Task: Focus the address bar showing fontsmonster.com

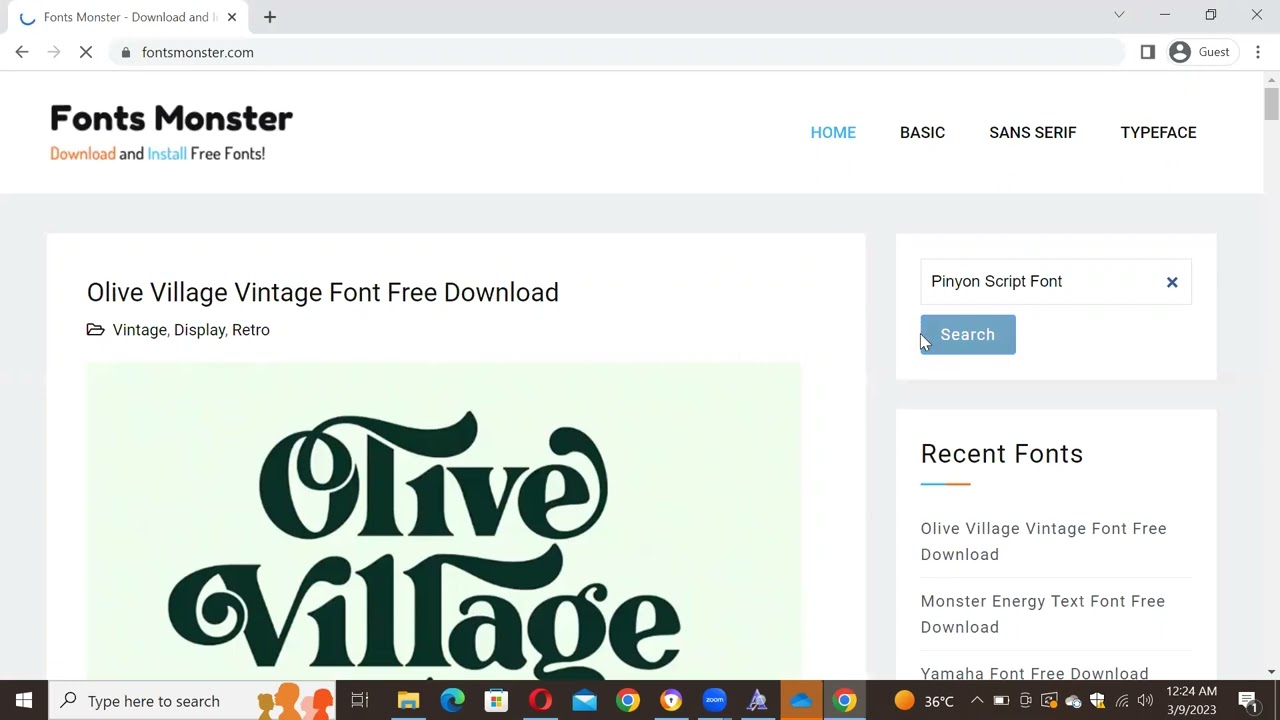Action: pos(620,52)
